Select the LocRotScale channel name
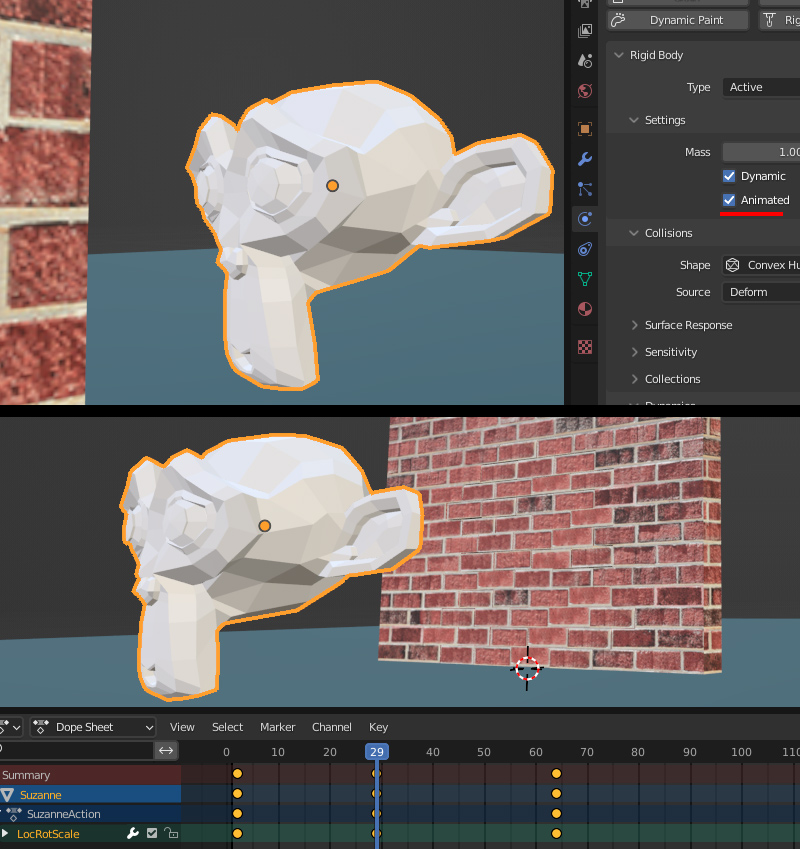 coord(48,834)
